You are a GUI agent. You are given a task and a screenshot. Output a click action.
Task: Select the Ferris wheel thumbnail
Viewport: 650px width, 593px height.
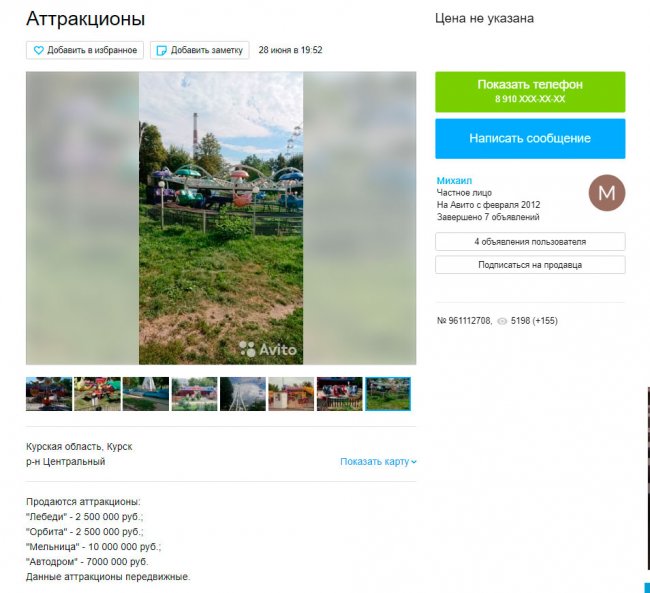pyautogui.click(x=243, y=394)
